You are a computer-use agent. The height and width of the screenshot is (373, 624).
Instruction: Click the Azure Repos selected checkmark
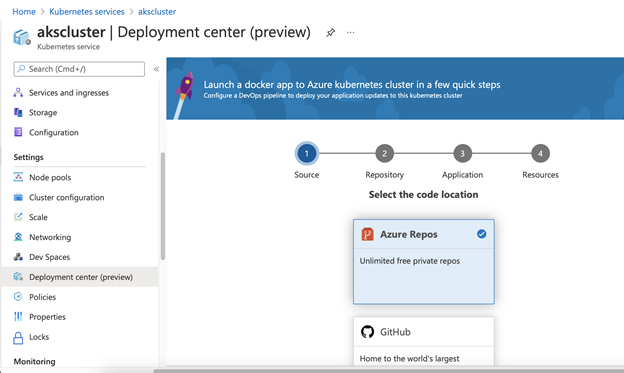(482, 234)
